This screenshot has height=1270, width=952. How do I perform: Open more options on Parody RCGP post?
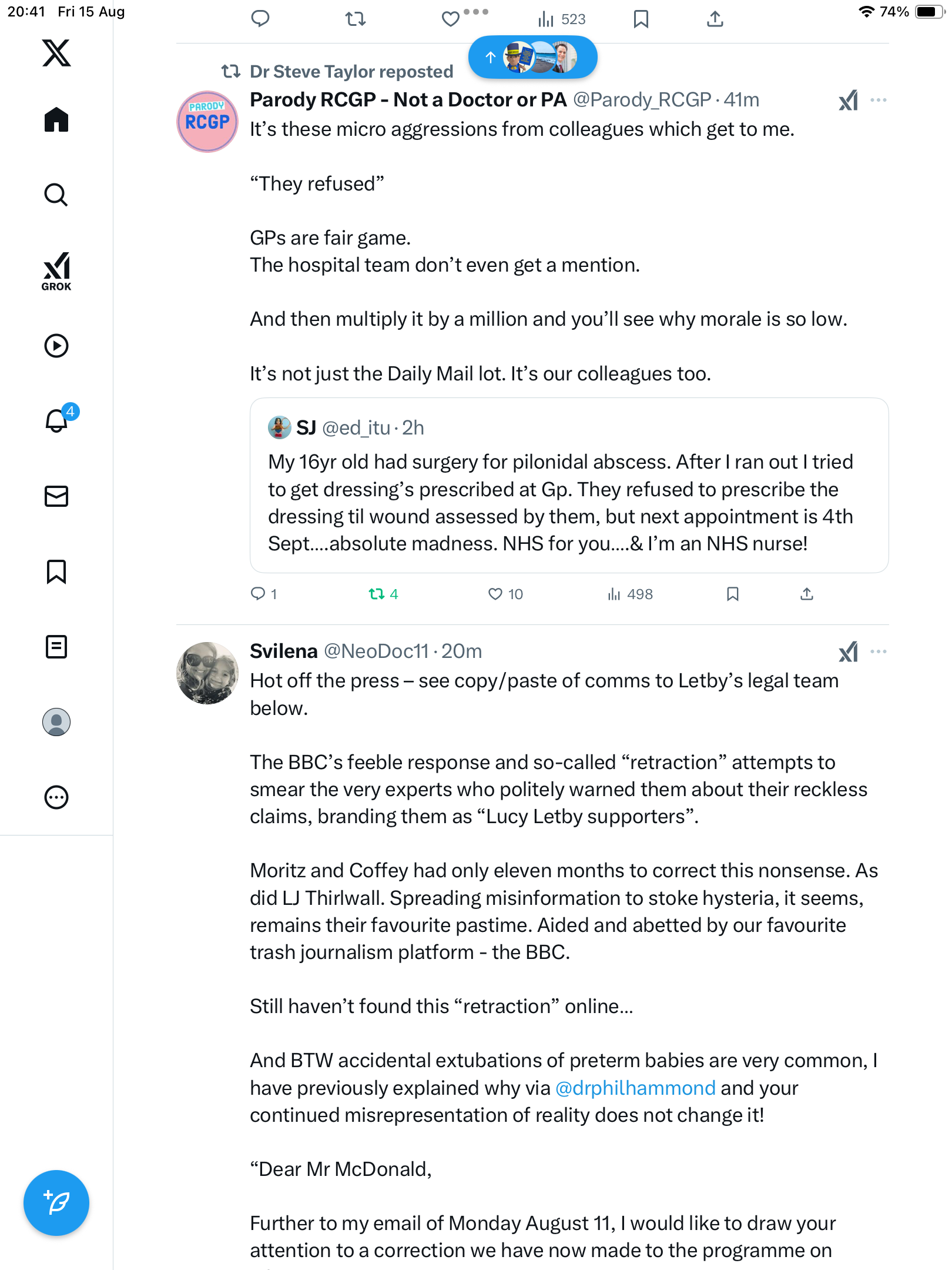[x=879, y=100]
